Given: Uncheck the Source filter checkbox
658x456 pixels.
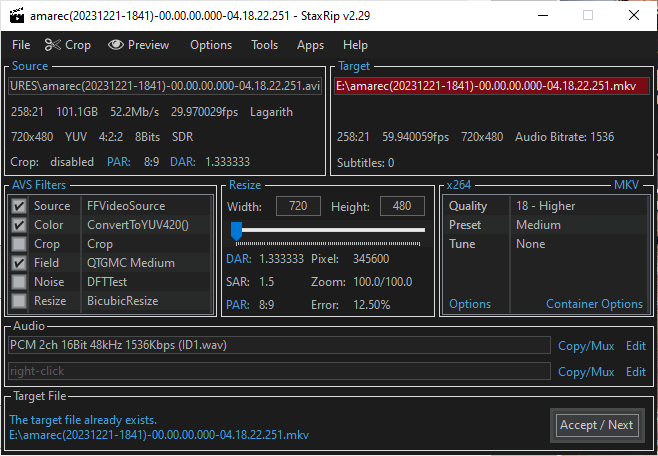Looking at the screenshot, I should (19, 206).
